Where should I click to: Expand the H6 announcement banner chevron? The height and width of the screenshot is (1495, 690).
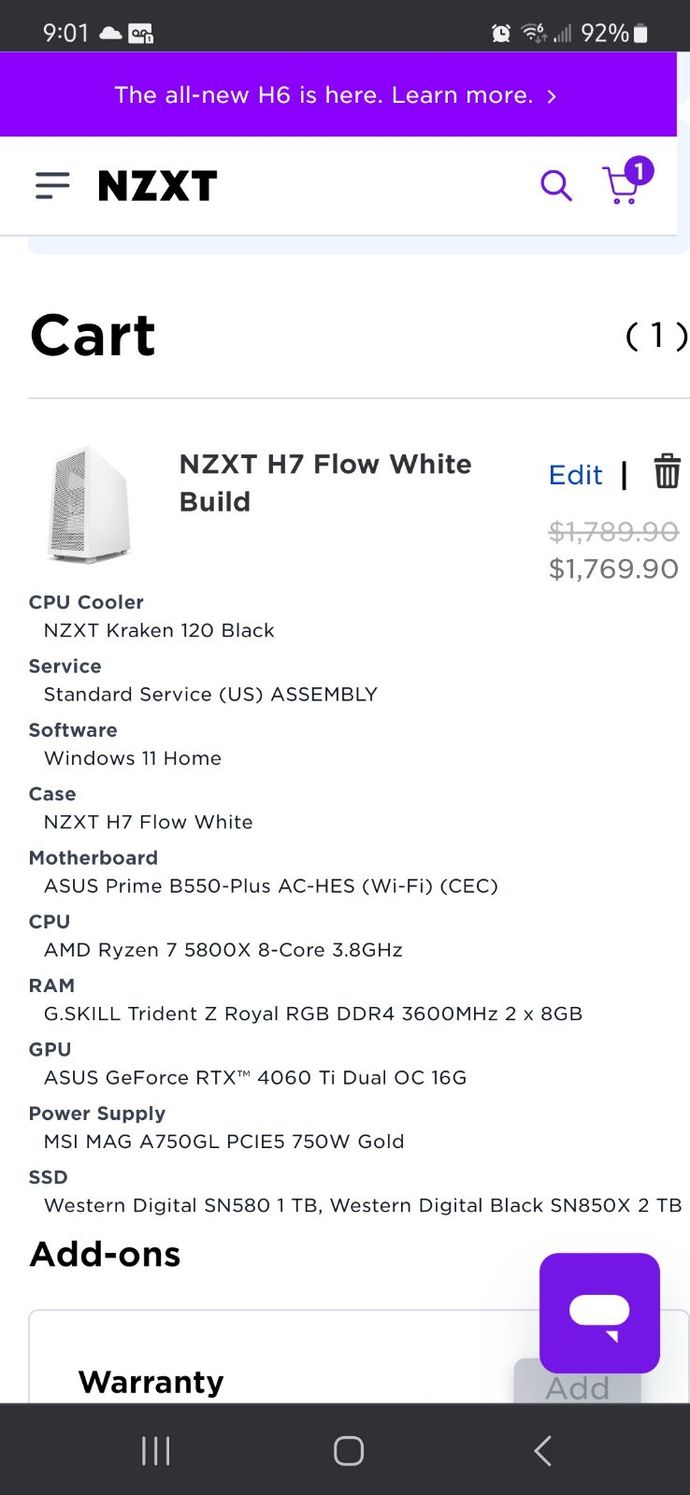click(551, 95)
